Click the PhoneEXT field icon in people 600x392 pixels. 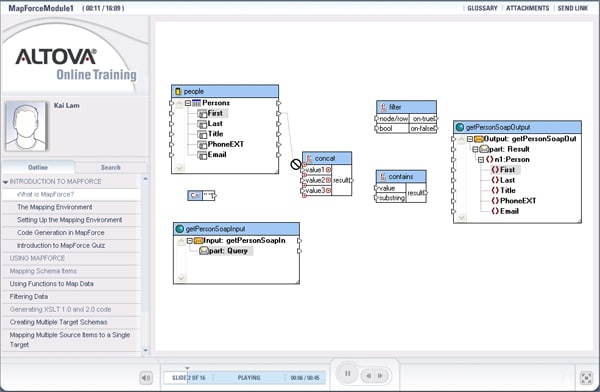pyautogui.click(x=202, y=145)
